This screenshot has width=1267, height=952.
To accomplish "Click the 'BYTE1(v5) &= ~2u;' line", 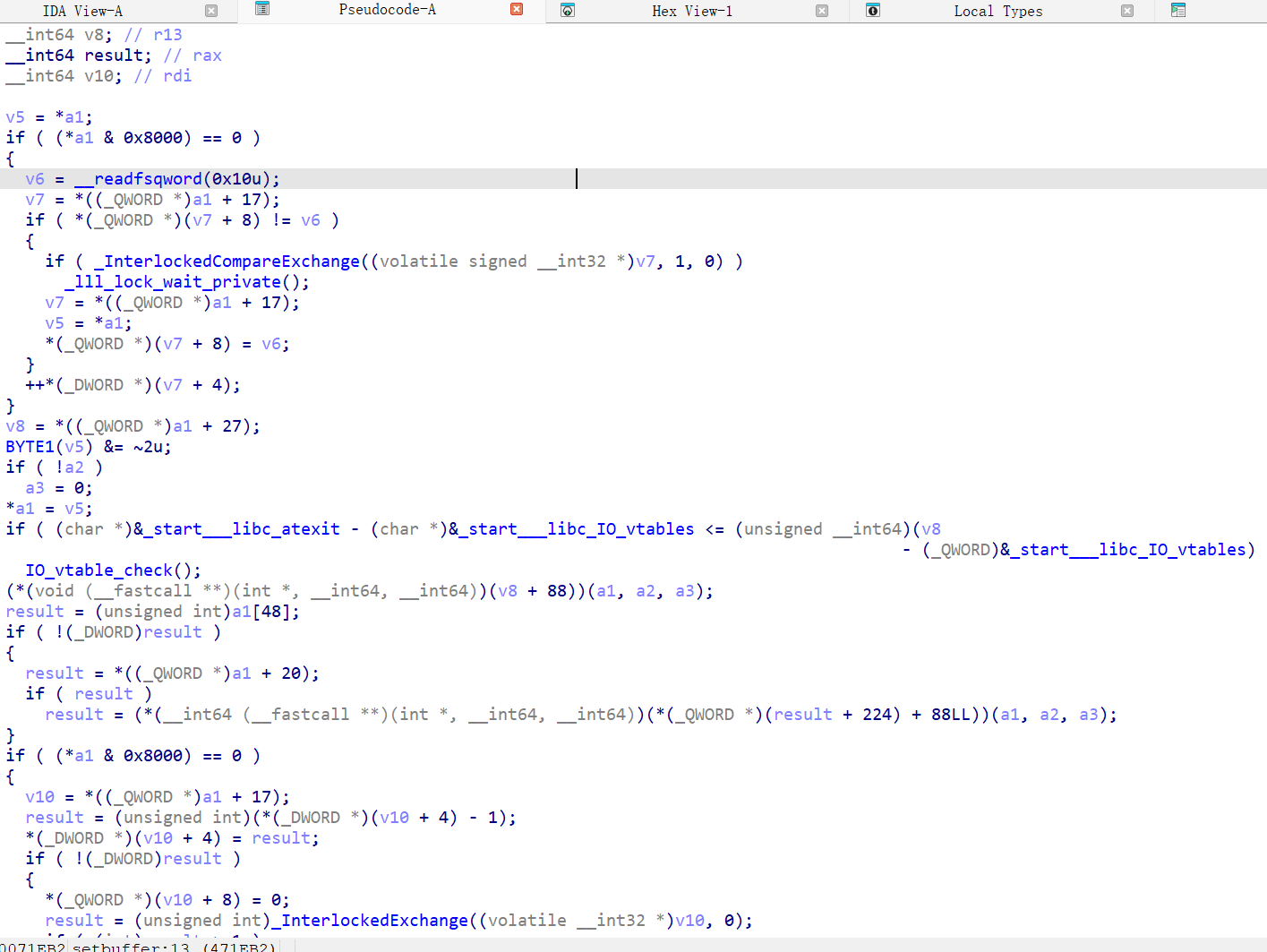I will 89,447.
